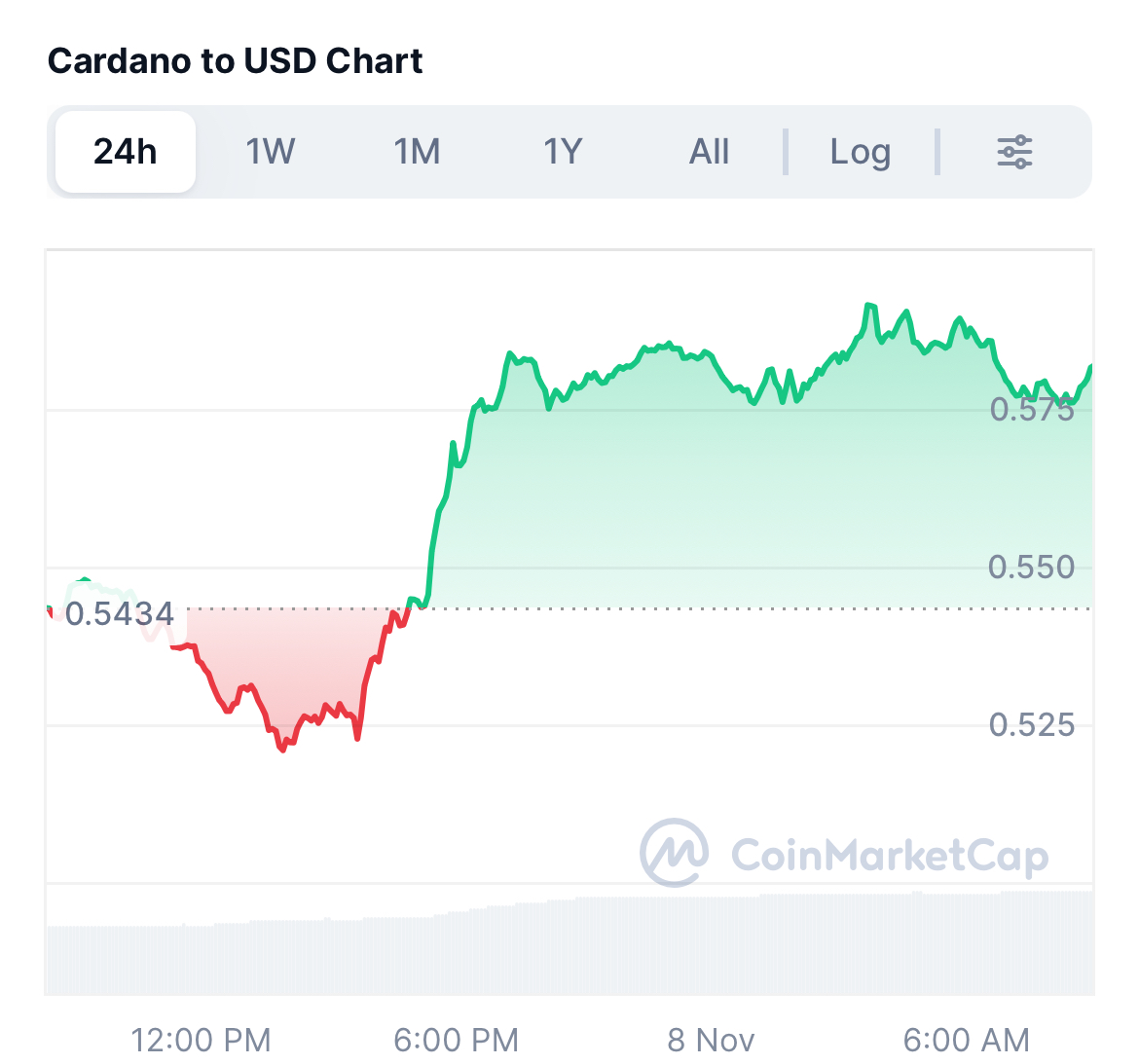Click the Cardano to USD Chart title
This screenshot has width=1139, height=1064.
[235, 61]
